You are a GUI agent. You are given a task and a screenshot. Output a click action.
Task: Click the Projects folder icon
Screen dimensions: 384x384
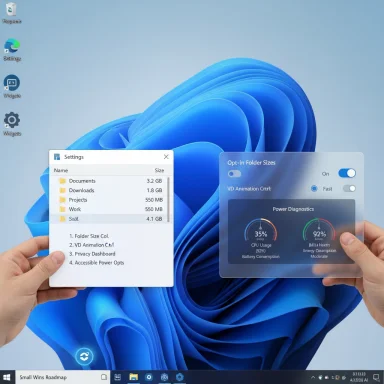coord(62,200)
